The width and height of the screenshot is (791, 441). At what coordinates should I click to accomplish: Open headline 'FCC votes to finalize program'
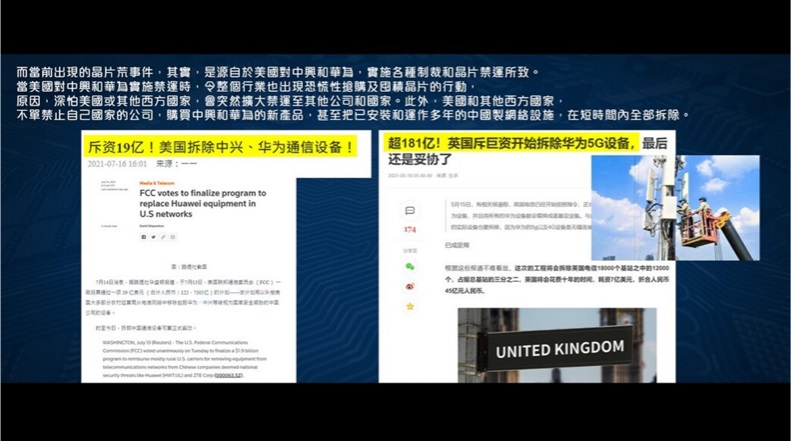click(202, 203)
